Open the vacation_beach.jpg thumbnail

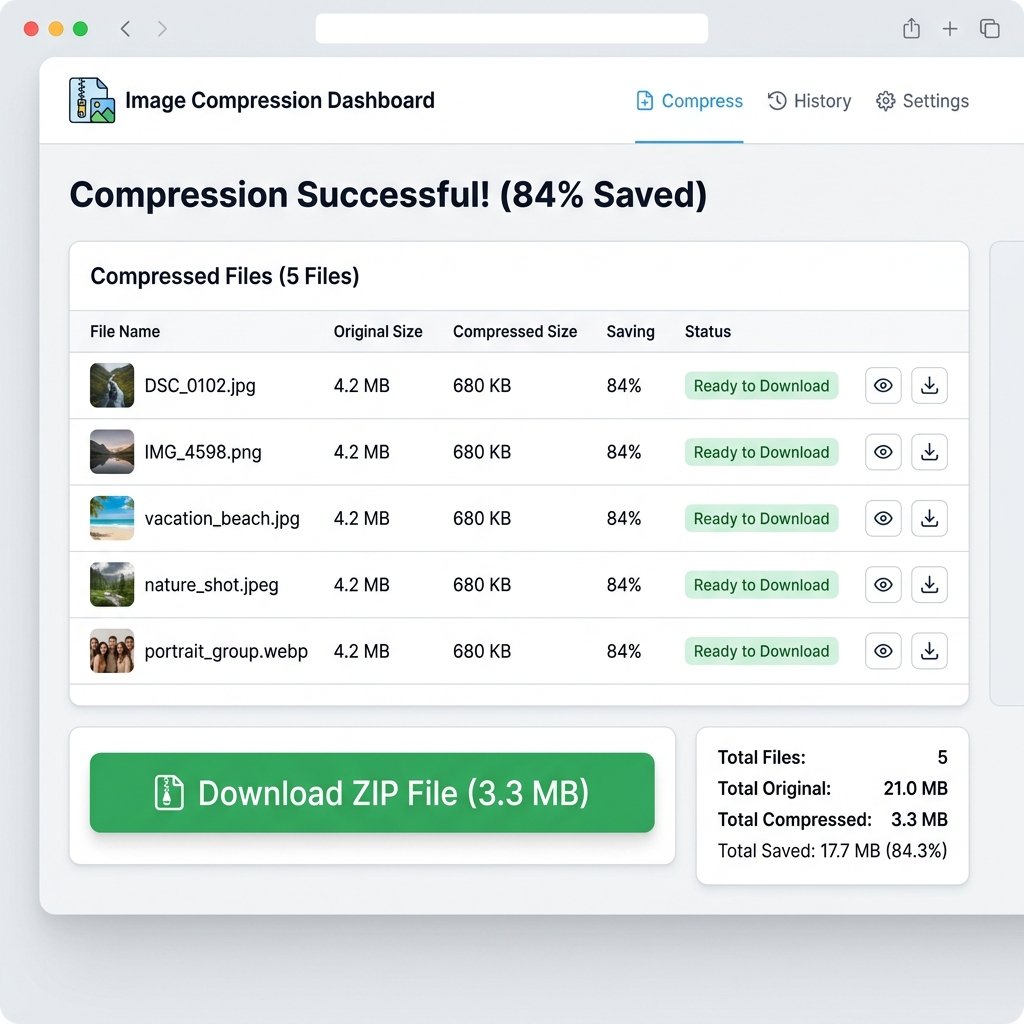(x=112, y=519)
